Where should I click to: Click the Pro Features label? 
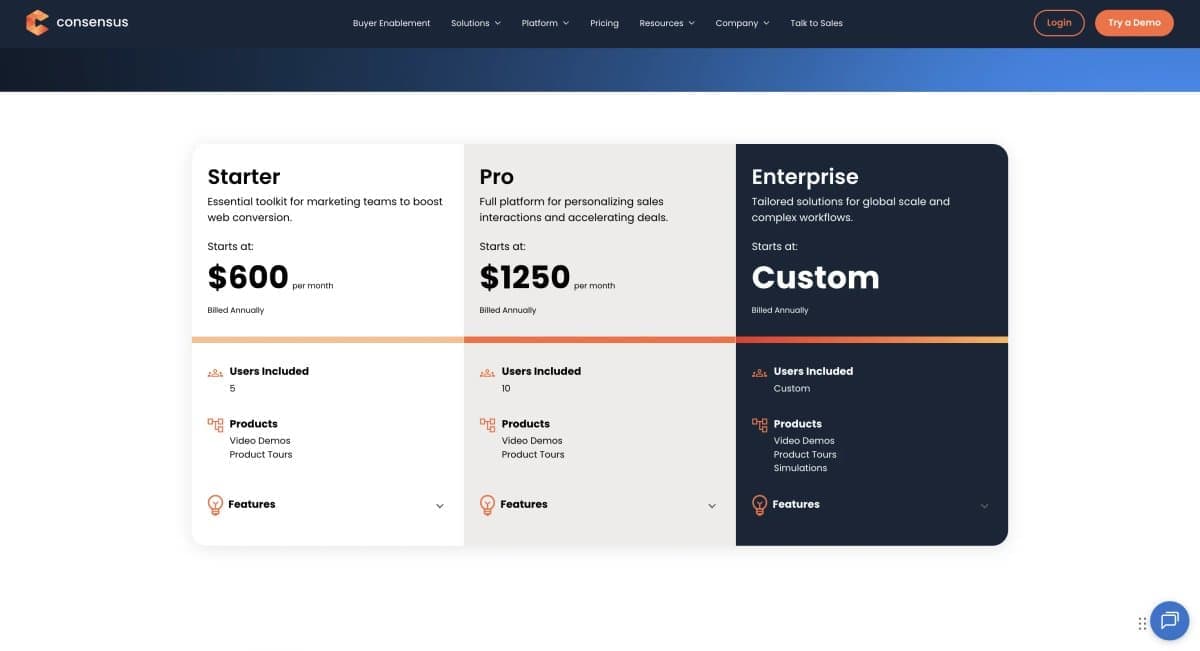[524, 504]
